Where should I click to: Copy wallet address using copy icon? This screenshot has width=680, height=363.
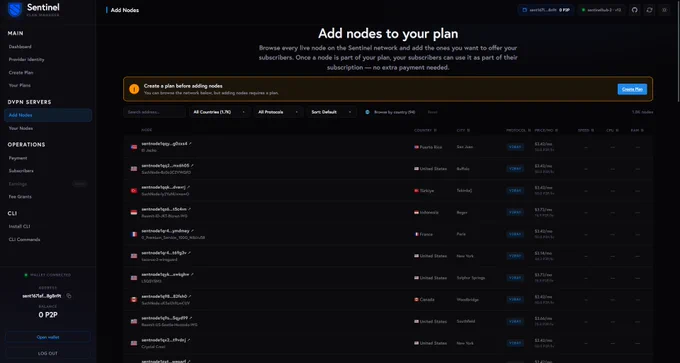pyautogui.click(x=69, y=296)
